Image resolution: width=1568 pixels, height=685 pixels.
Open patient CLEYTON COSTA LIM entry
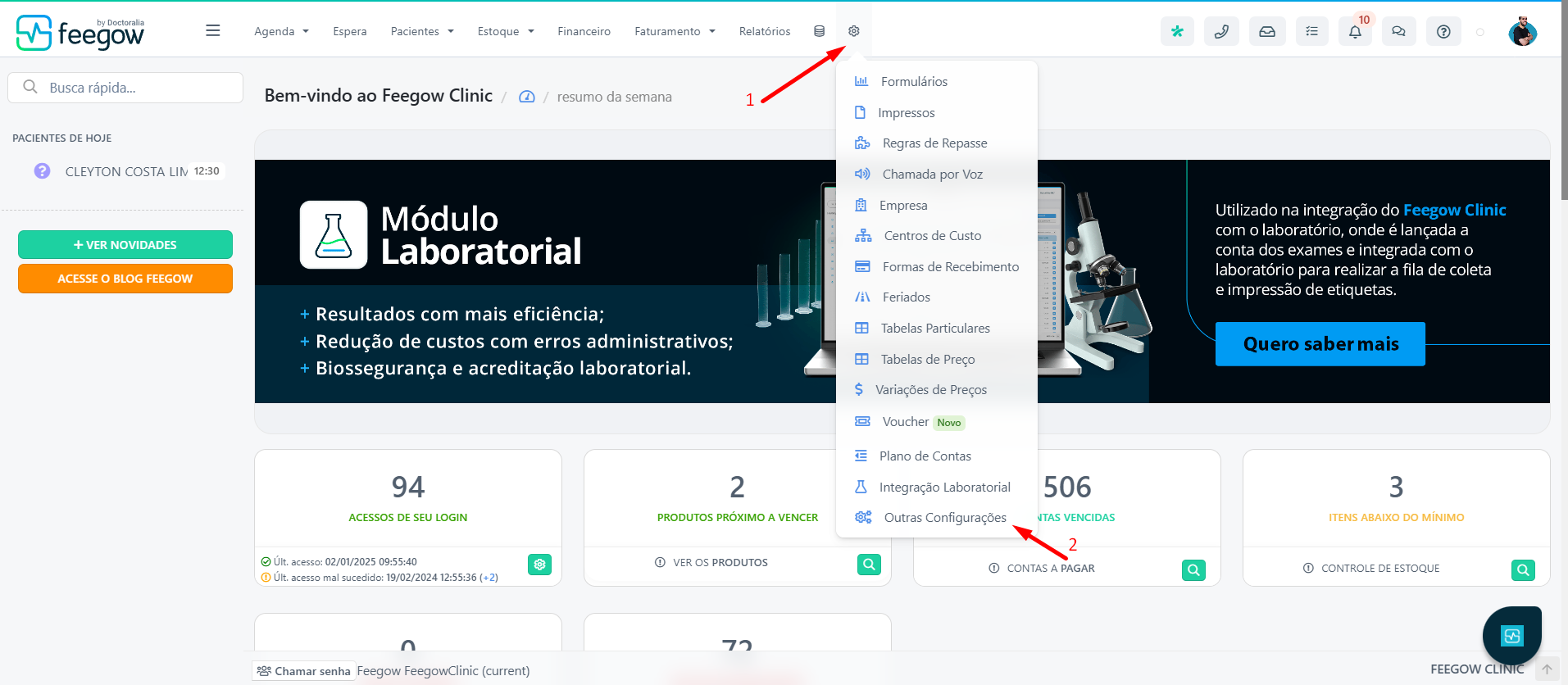tap(127, 171)
